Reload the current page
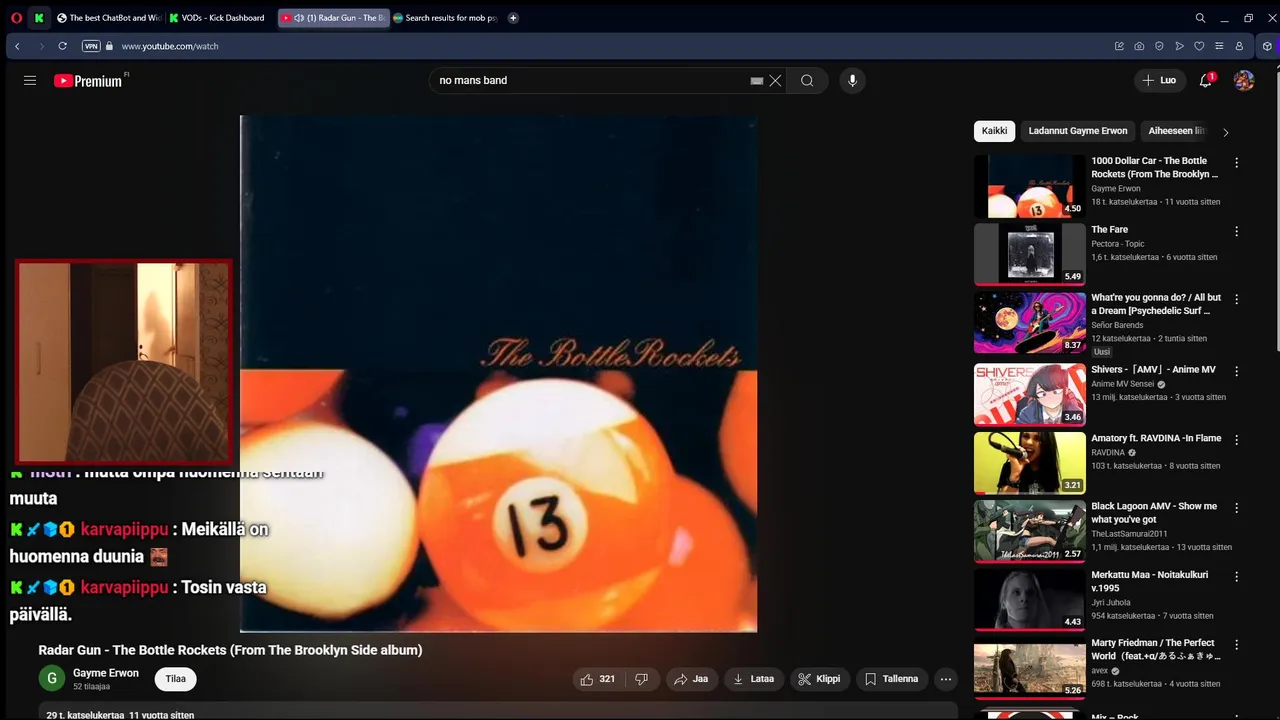This screenshot has height=720, width=1280. 62,46
